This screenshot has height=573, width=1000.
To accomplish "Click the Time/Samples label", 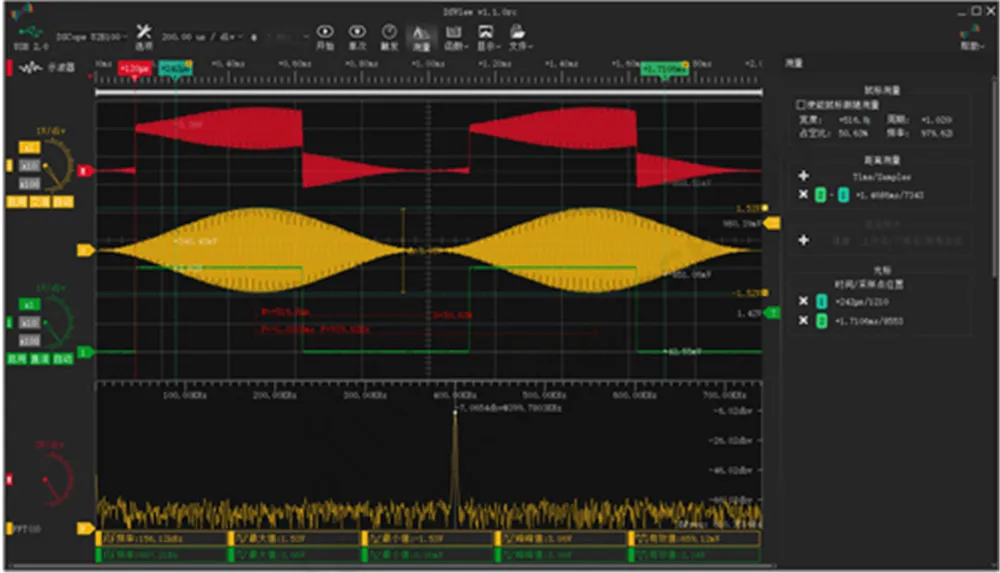I will [882, 177].
